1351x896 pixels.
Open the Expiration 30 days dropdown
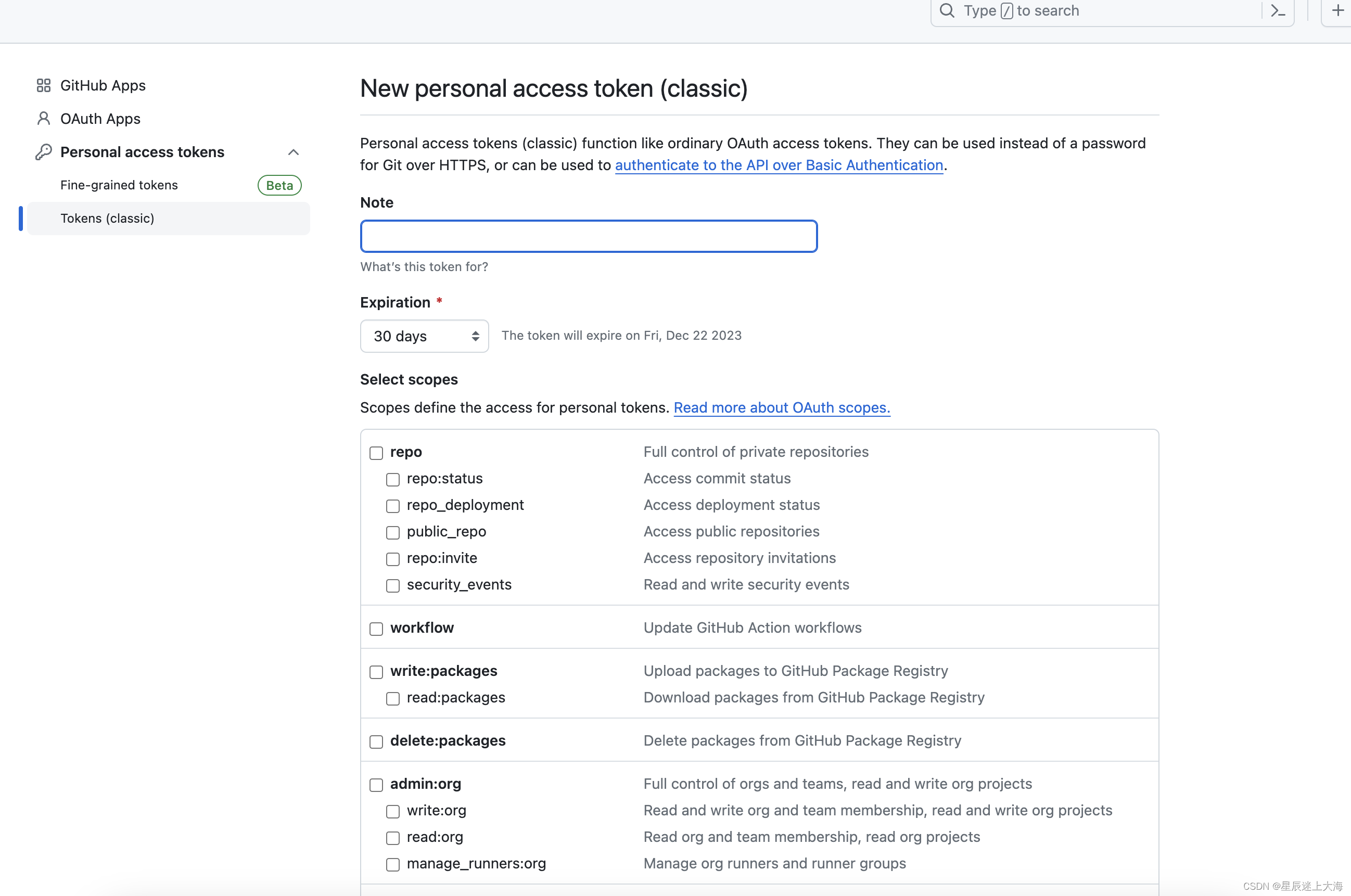pos(424,336)
